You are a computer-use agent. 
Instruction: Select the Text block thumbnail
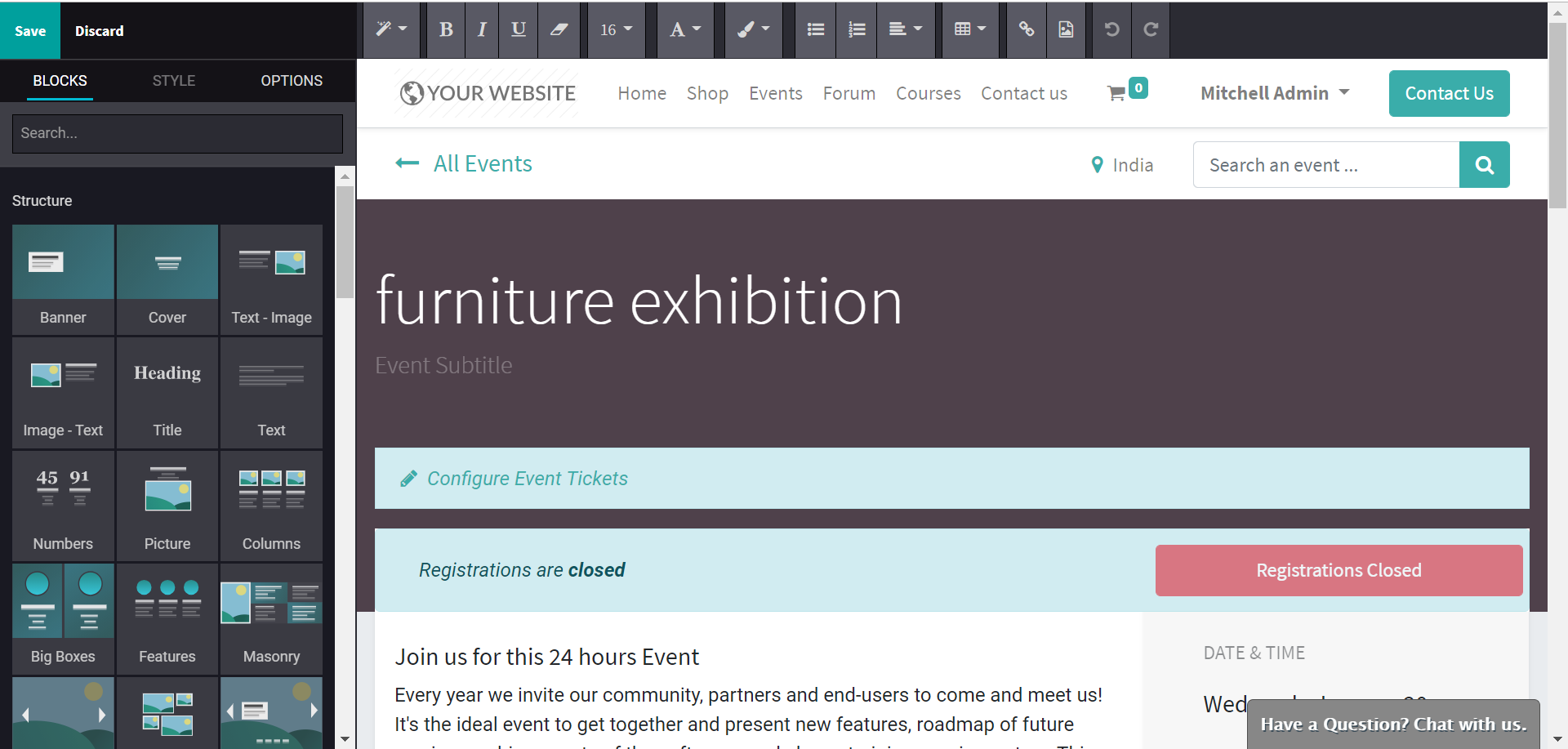click(271, 393)
